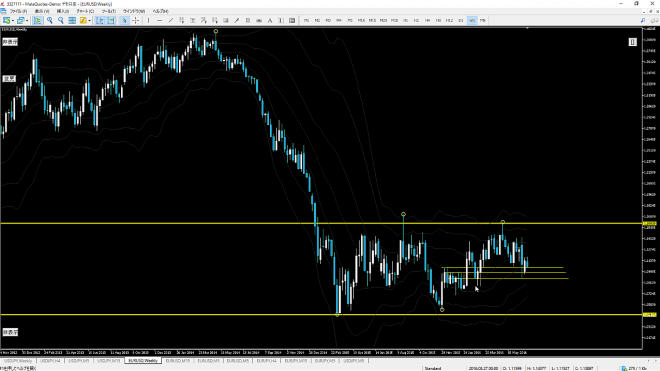
Task: Switch timeframe to M1
Action: tap(306, 20)
